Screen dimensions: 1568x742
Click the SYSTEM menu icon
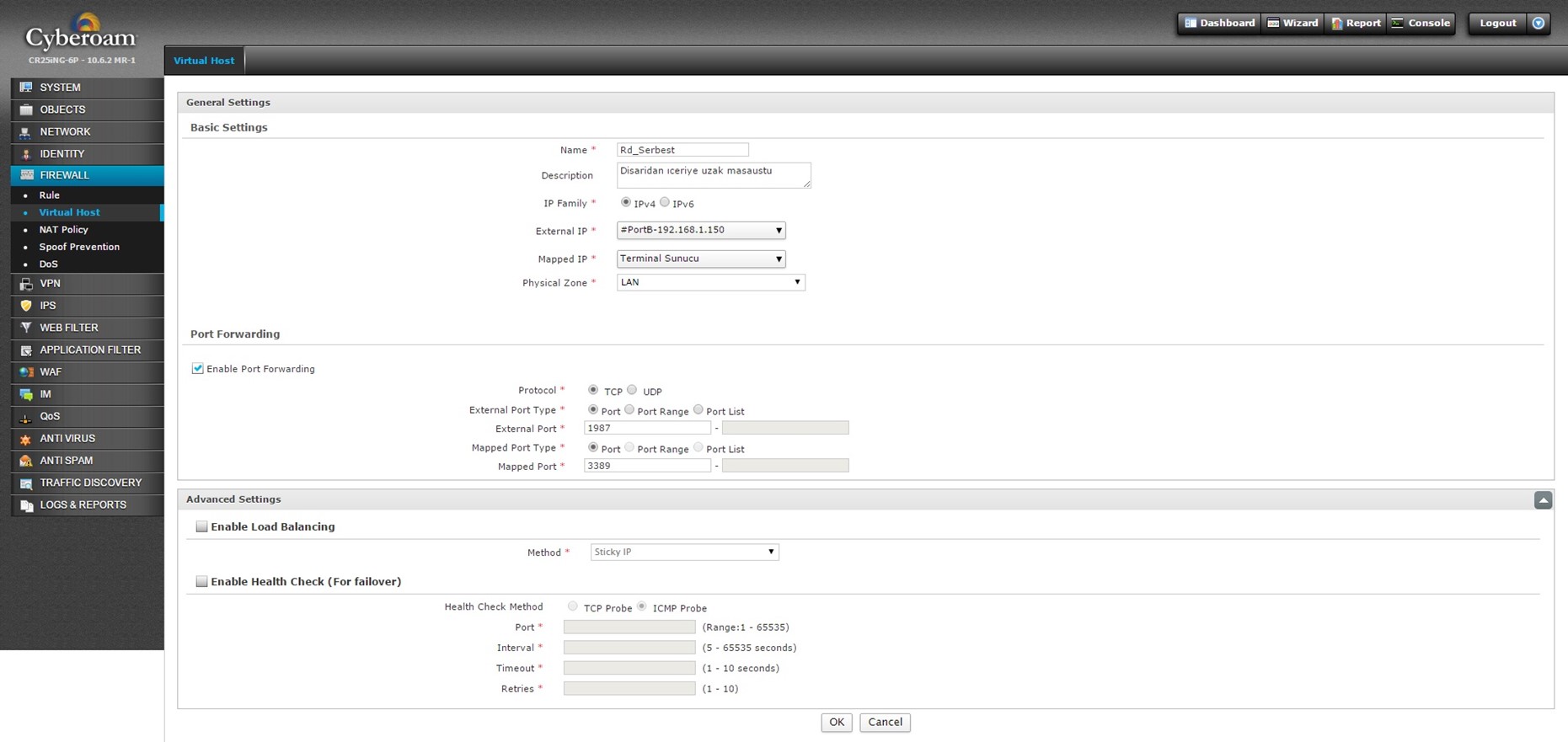[26, 88]
